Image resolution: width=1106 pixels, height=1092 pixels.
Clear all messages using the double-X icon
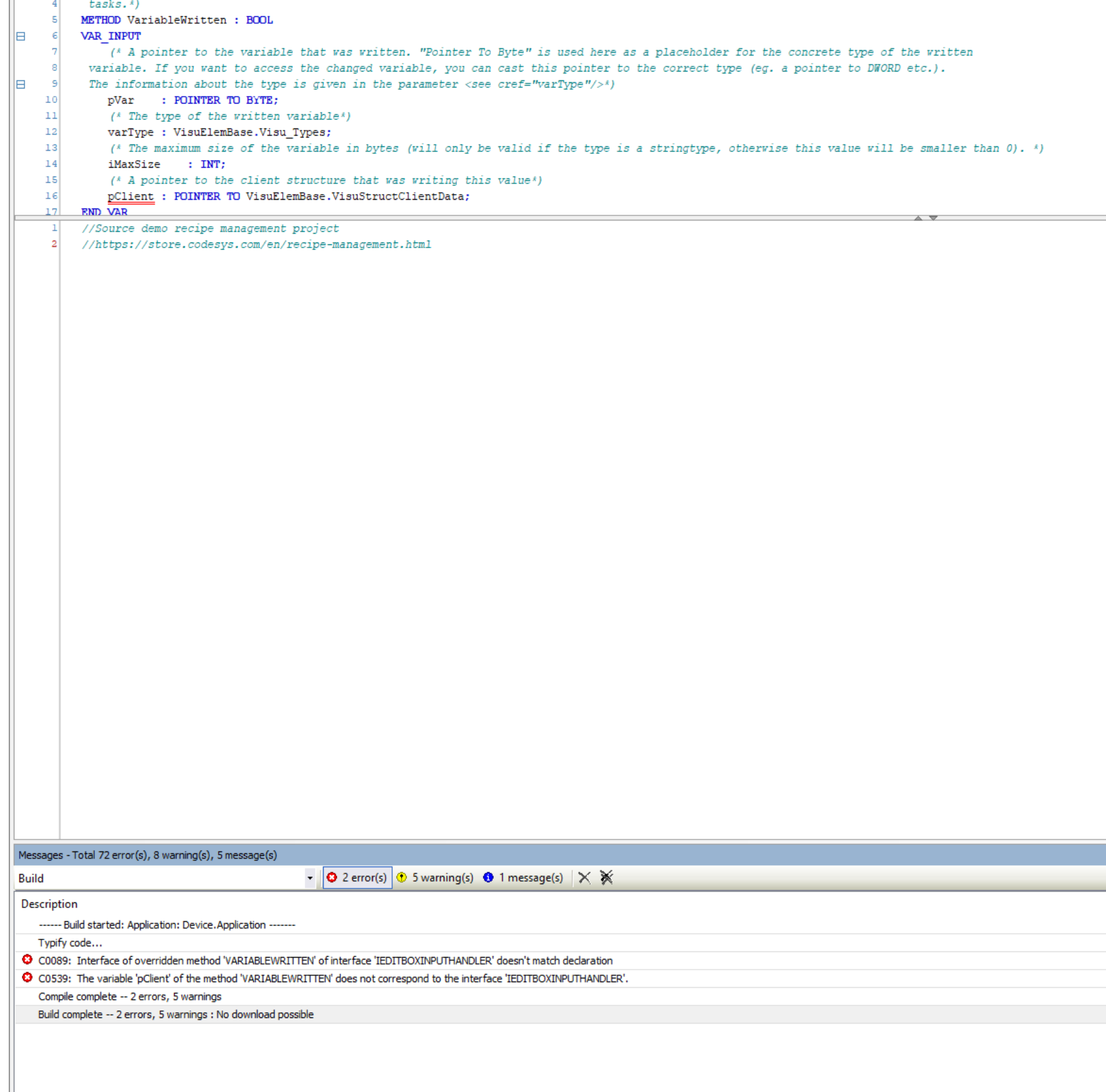[606, 878]
